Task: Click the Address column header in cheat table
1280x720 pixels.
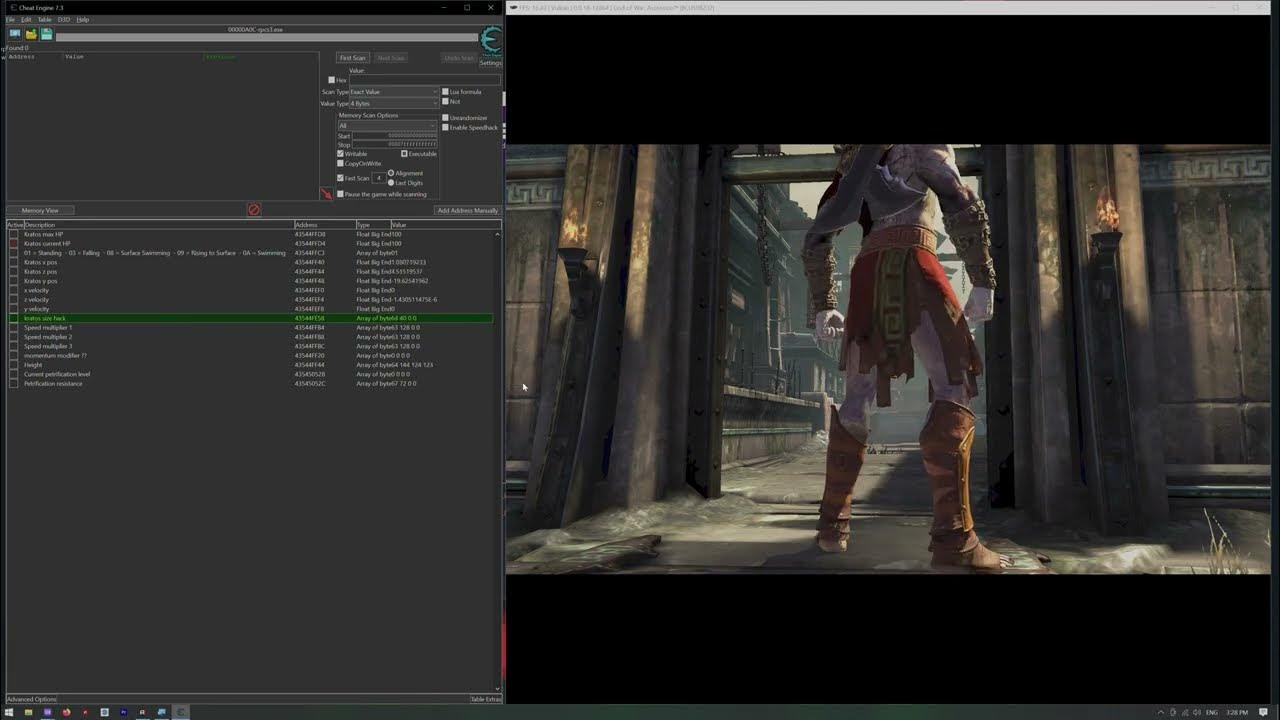Action: pos(324,225)
